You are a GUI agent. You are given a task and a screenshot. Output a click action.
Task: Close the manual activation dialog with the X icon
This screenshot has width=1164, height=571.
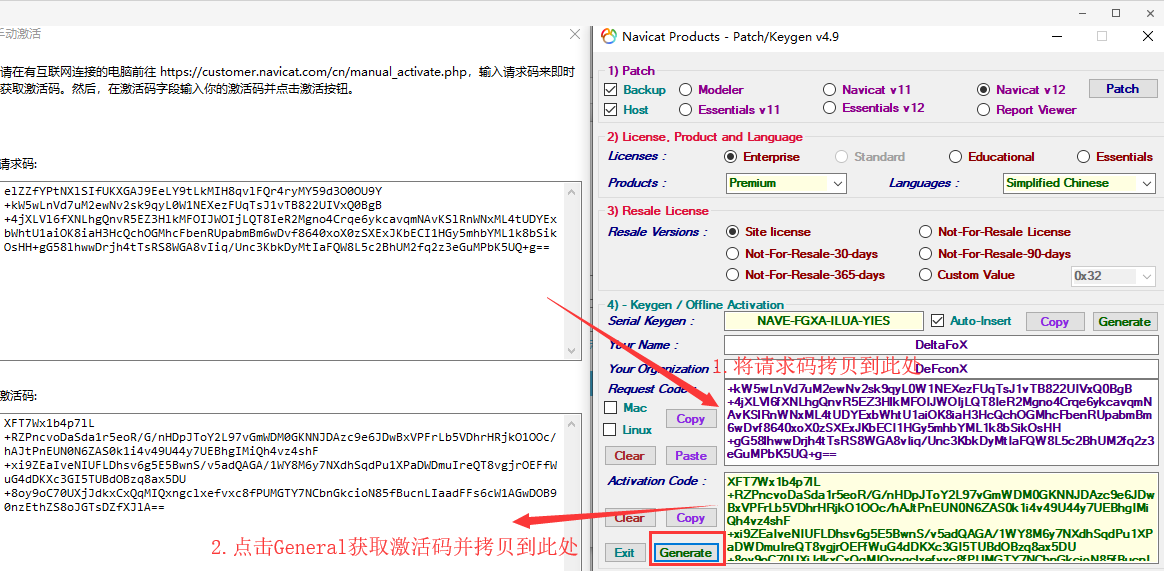point(575,34)
